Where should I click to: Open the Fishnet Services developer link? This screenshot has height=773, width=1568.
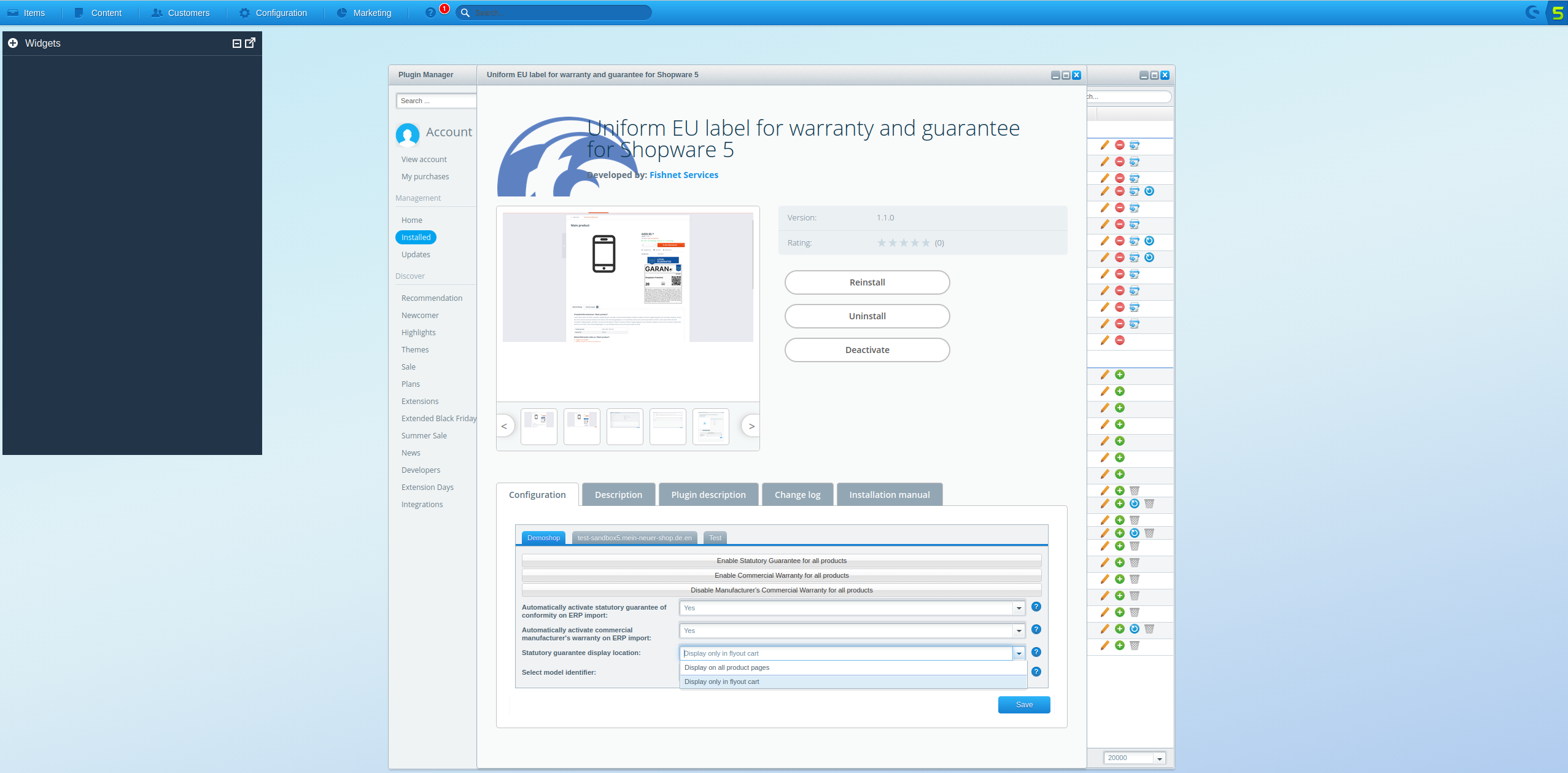pos(684,175)
